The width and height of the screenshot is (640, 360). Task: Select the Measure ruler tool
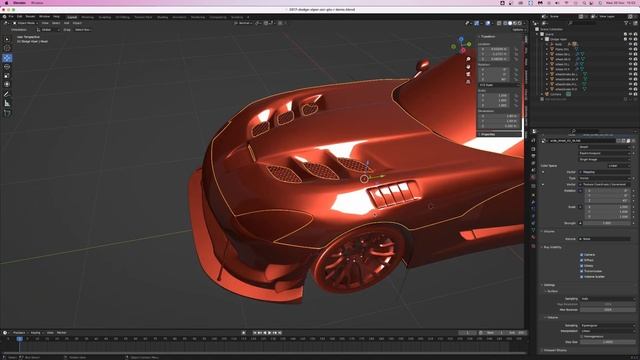click(x=7, y=103)
